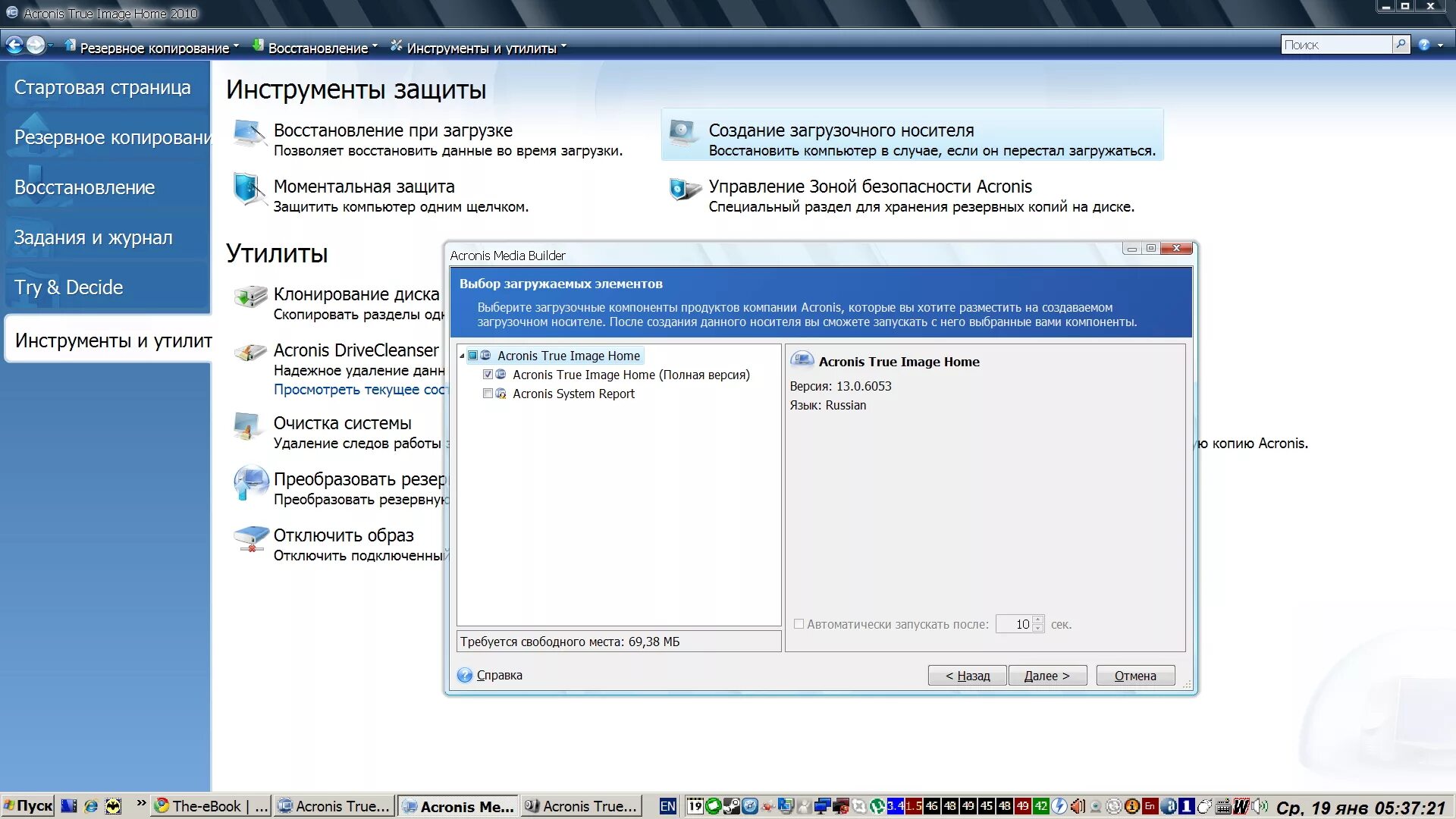Click the System cleanup icon

point(247,426)
